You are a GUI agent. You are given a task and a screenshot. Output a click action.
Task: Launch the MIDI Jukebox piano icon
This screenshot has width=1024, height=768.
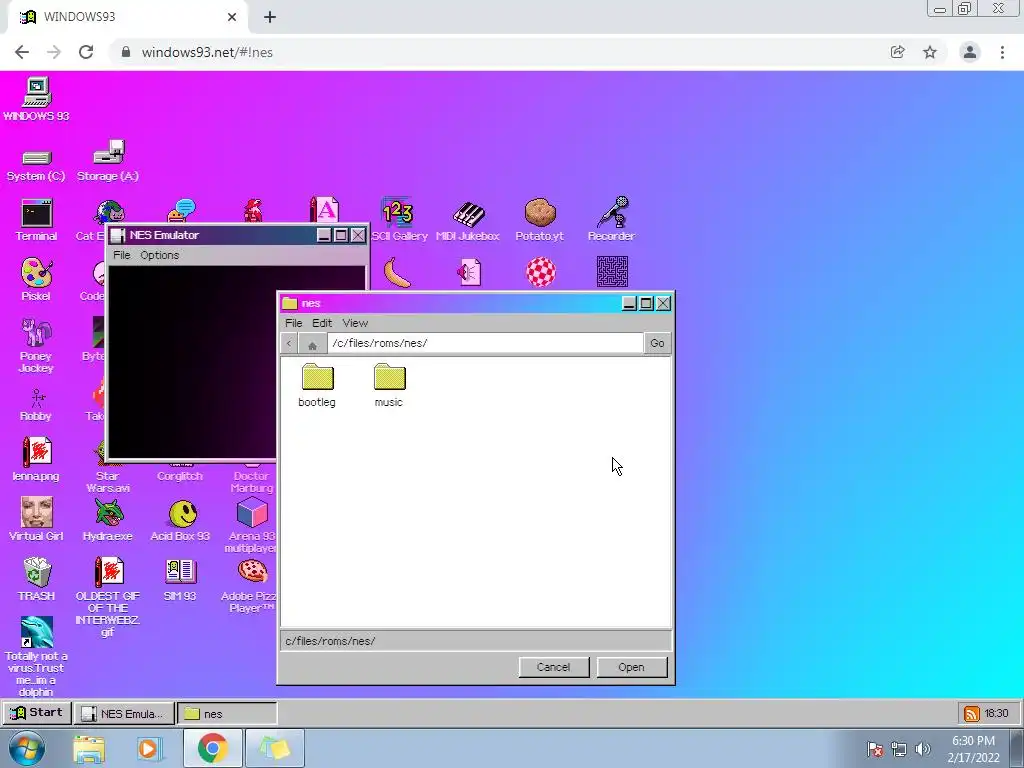(468, 220)
